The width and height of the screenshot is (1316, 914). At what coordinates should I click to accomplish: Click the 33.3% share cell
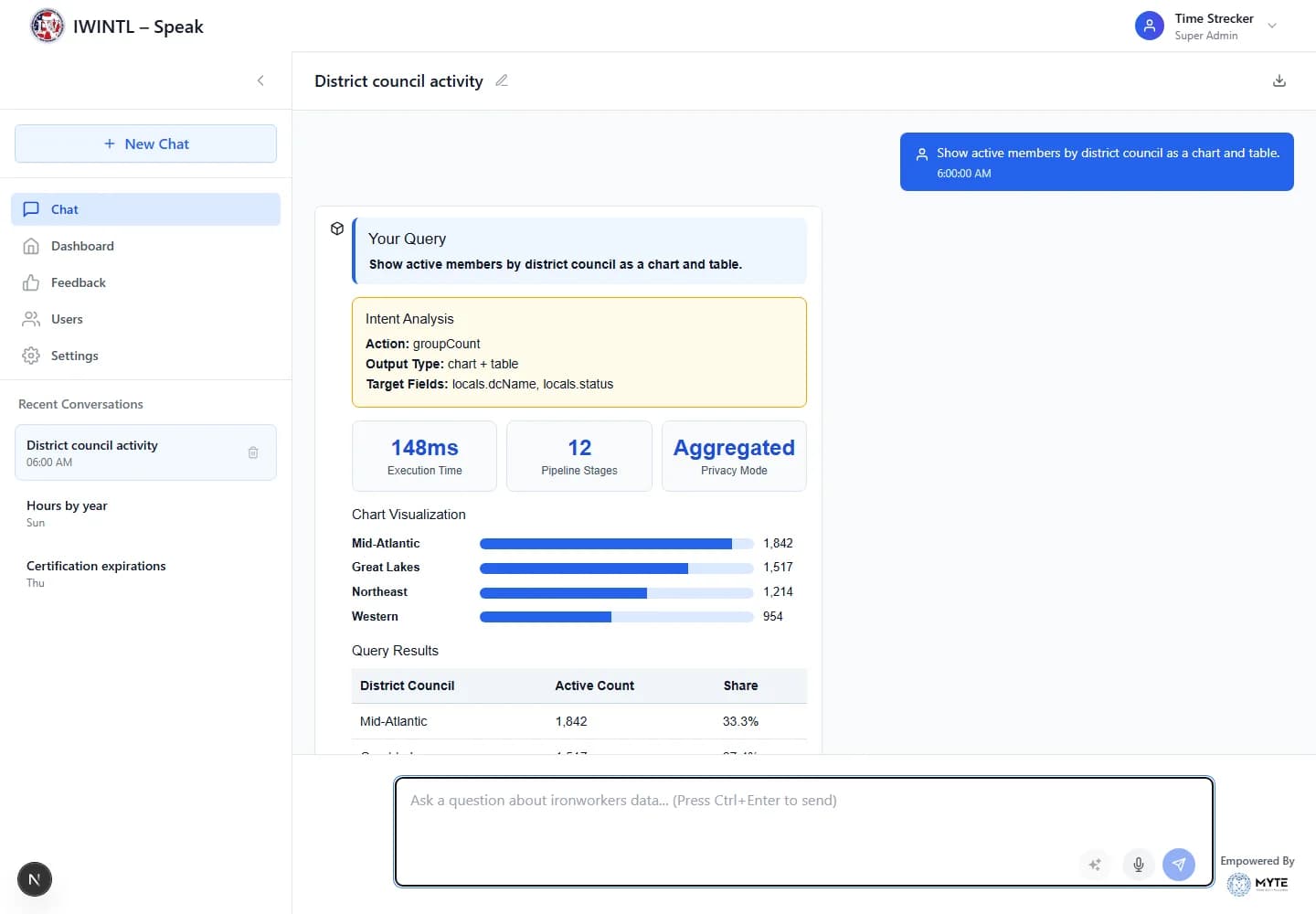(x=740, y=721)
